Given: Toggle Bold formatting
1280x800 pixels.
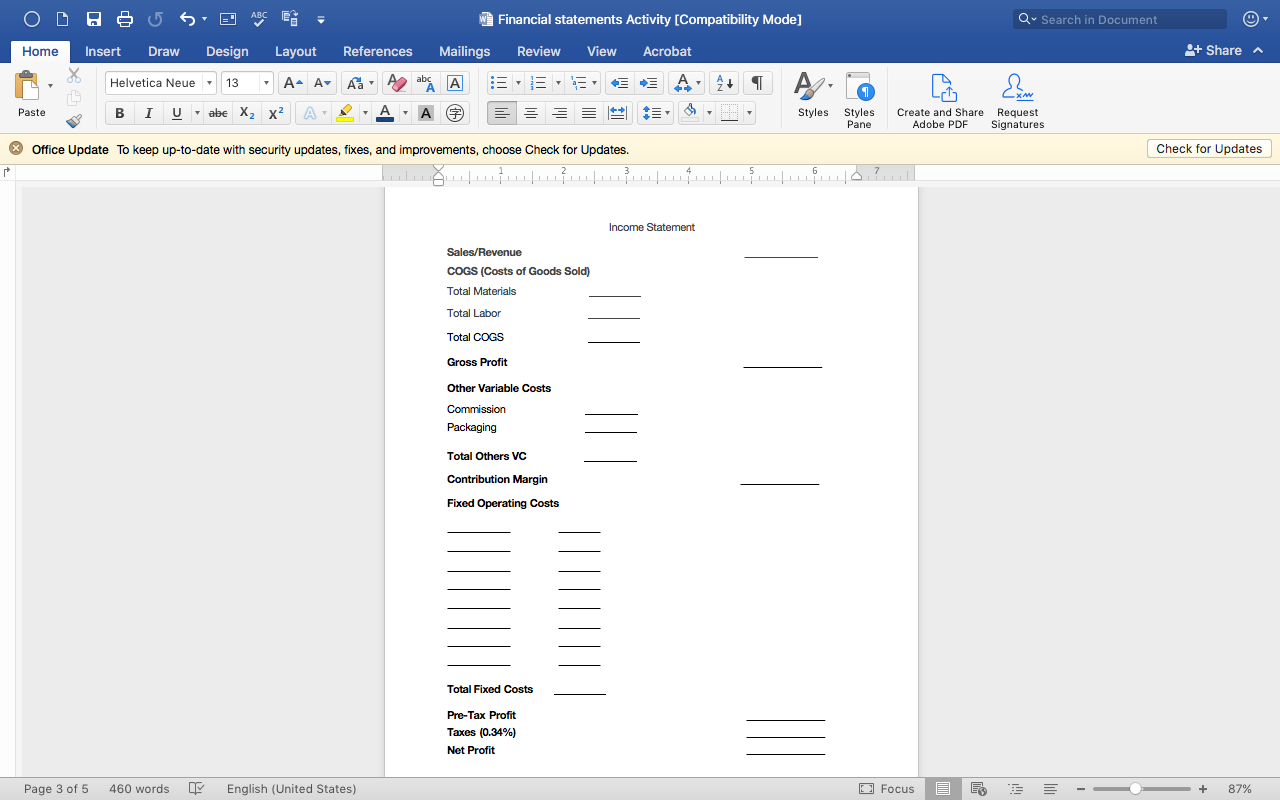Looking at the screenshot, I should pyautogui.click(x=120, y=113).
